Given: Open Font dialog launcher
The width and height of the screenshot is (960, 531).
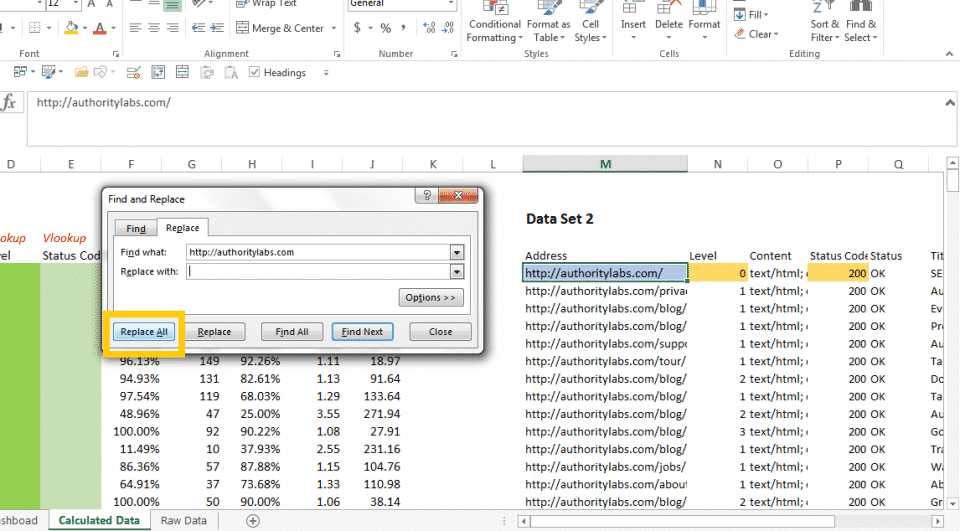Looking at the screenshot, I should point(116,54).
